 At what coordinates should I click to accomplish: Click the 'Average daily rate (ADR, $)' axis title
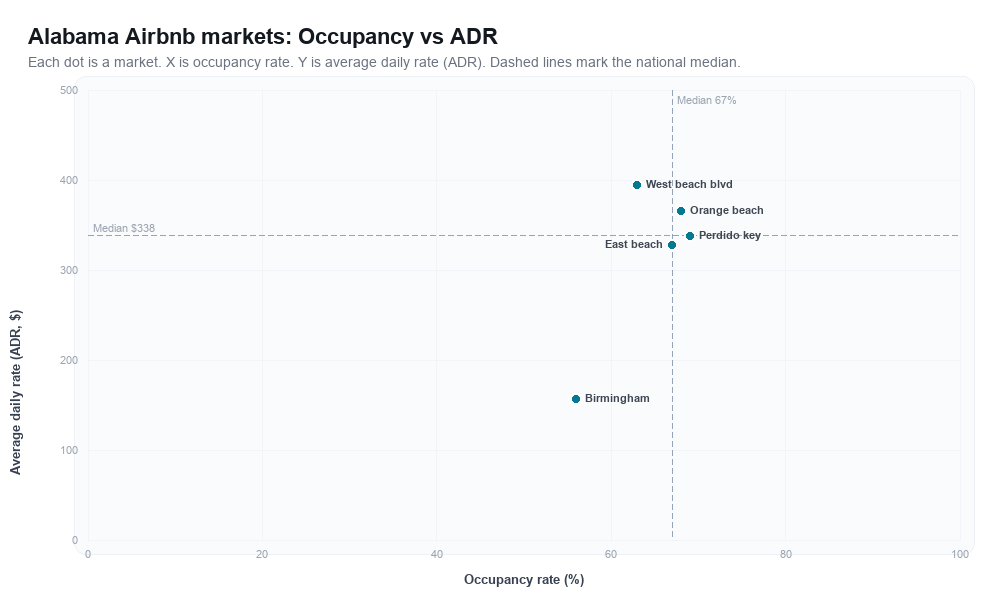pyautogui.click(x=15, y=392)
